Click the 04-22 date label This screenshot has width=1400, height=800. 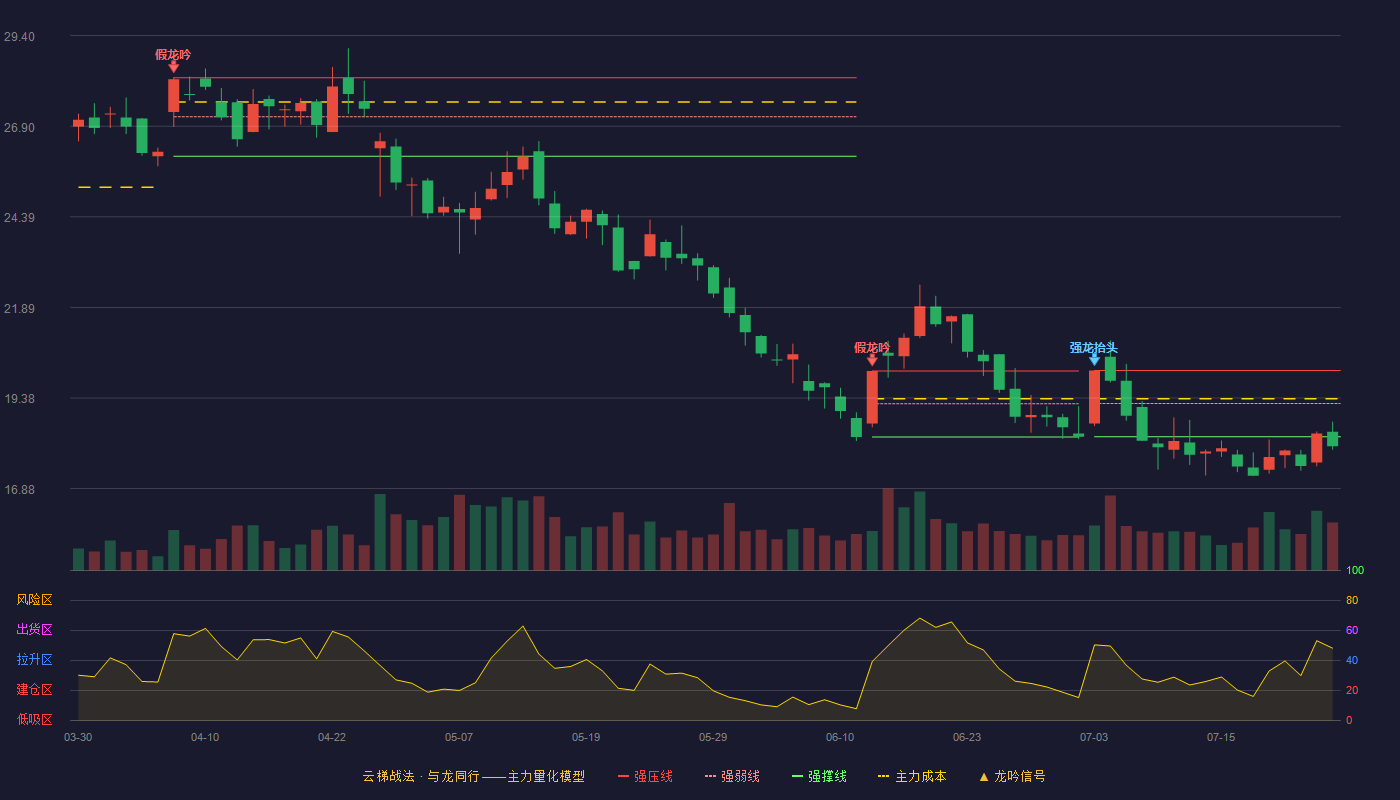click(x=332, y=737)
